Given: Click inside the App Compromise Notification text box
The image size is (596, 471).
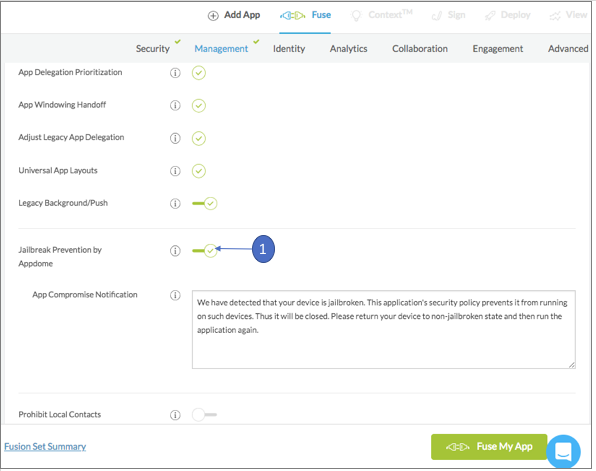Looking at the screenshot, I should tap(384, 330).
